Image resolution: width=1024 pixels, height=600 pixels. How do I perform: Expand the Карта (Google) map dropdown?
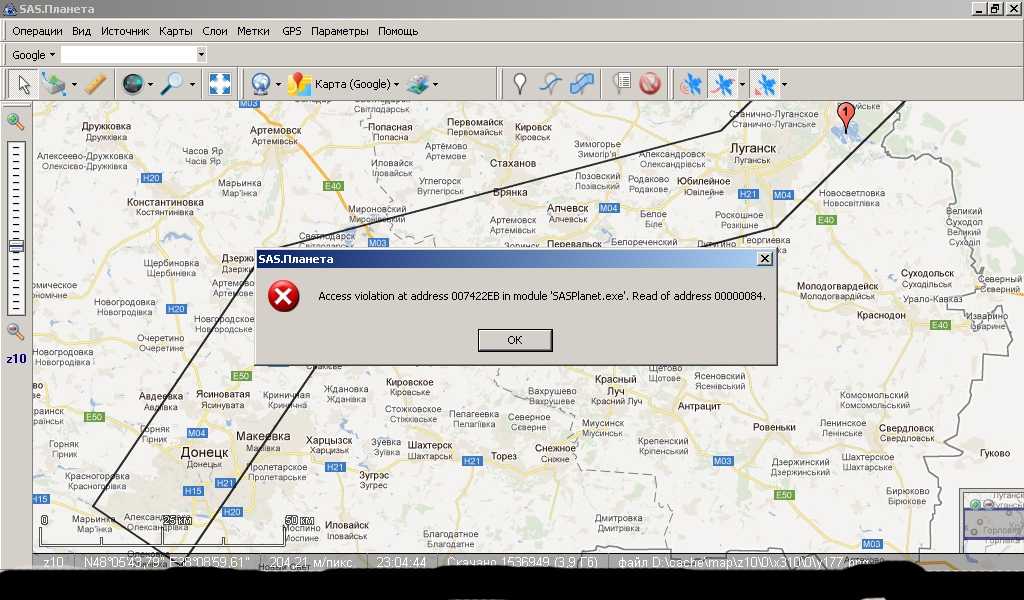397,85
